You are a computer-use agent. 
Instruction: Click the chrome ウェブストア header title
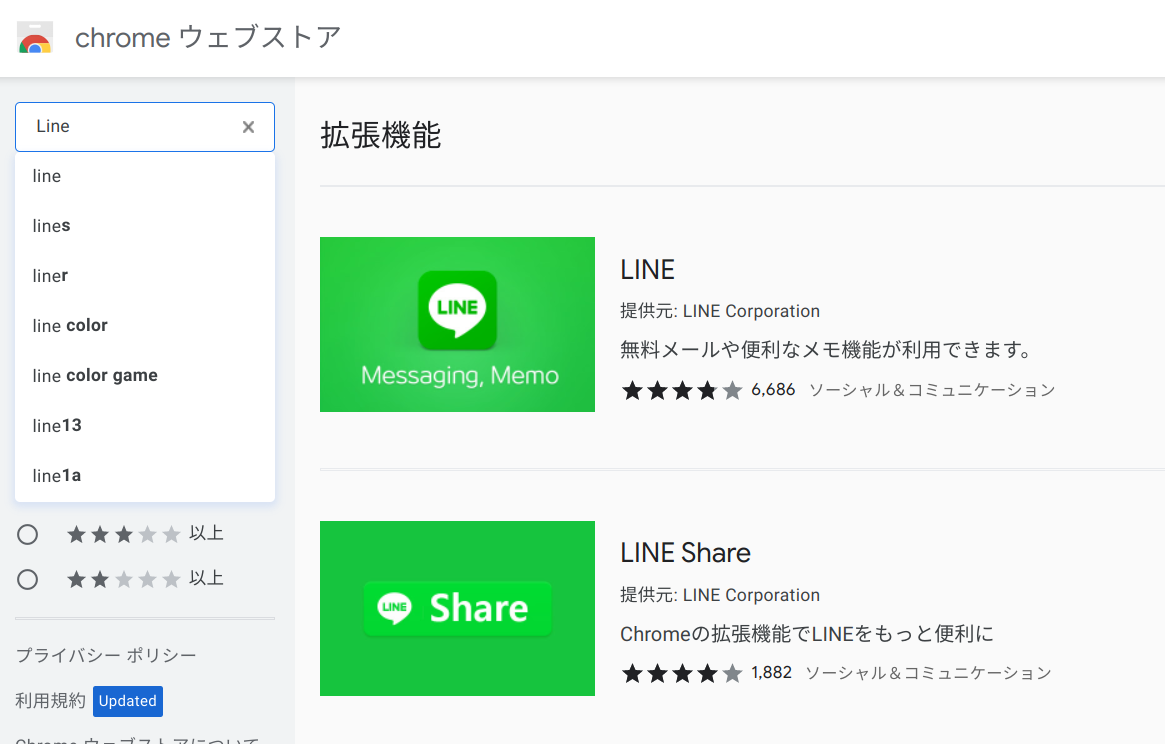coord(208,38)
